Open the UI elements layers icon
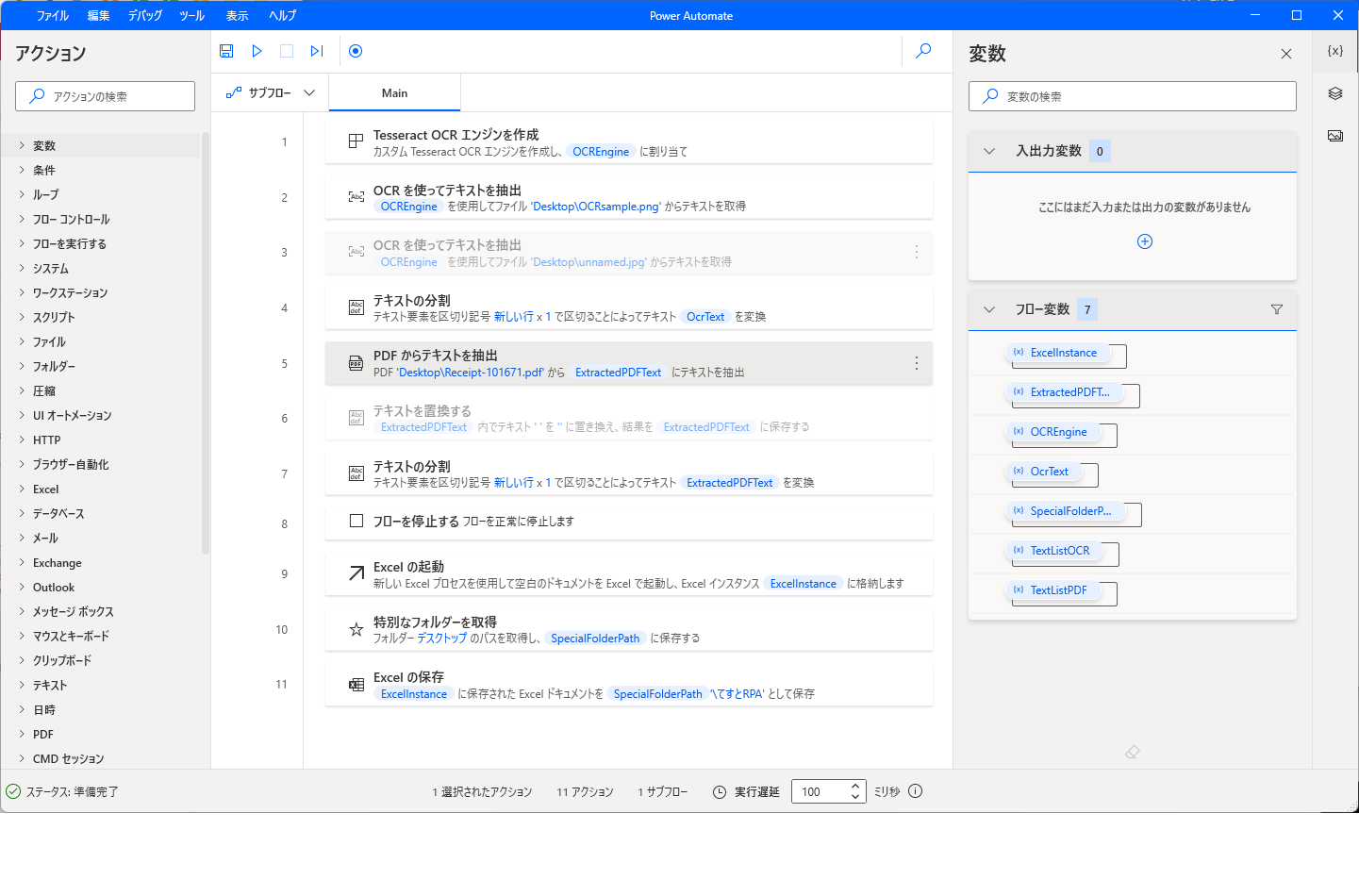The image size is (1359, 896). (x=1335, y=93)
